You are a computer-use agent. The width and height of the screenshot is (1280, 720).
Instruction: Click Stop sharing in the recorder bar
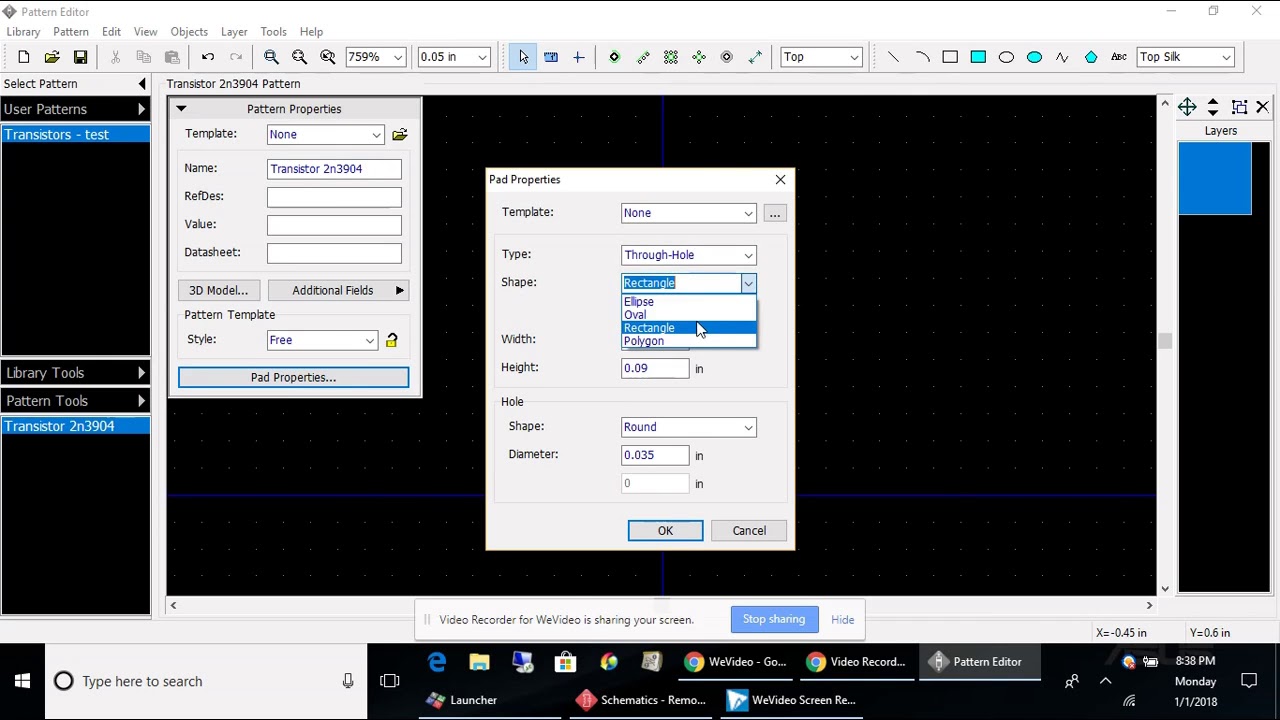[x=774, y=619]
